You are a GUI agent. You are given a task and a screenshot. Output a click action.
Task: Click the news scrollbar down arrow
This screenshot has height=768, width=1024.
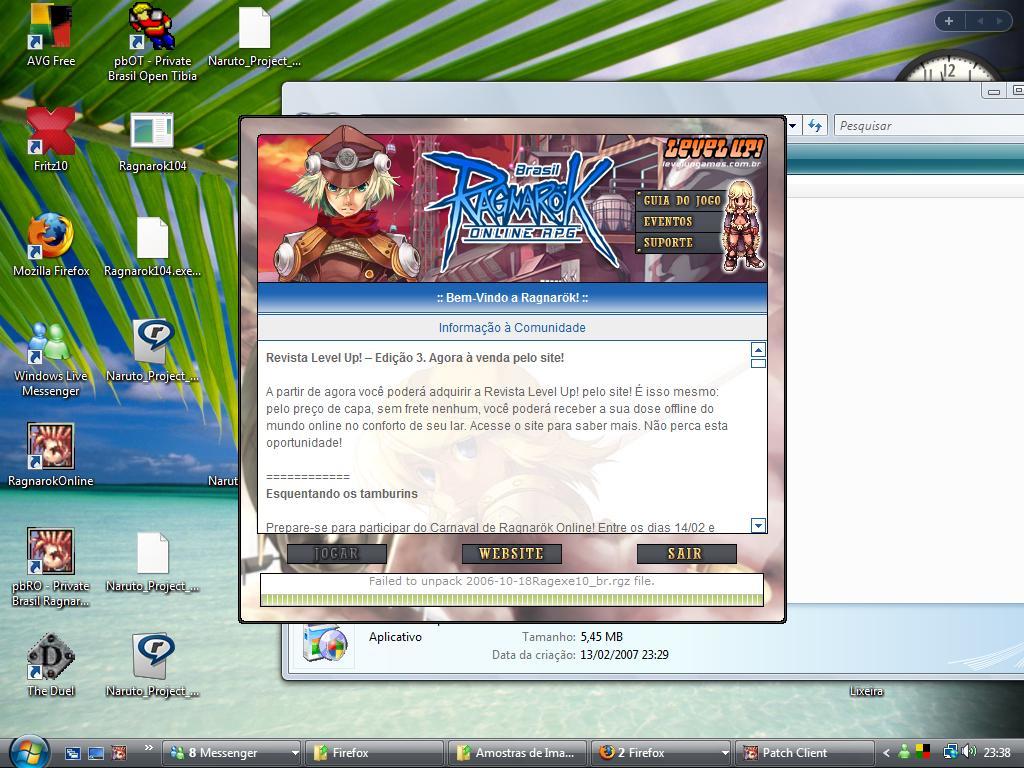pos(758,525)
